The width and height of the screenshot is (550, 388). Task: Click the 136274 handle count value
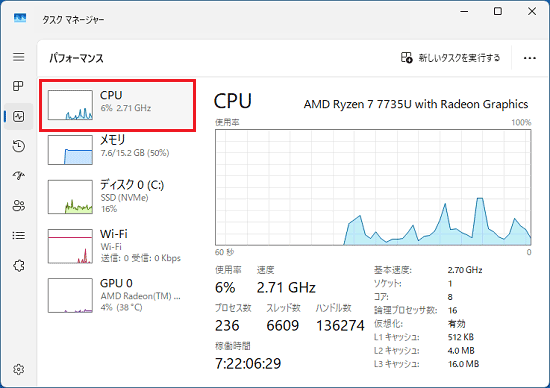340,326
